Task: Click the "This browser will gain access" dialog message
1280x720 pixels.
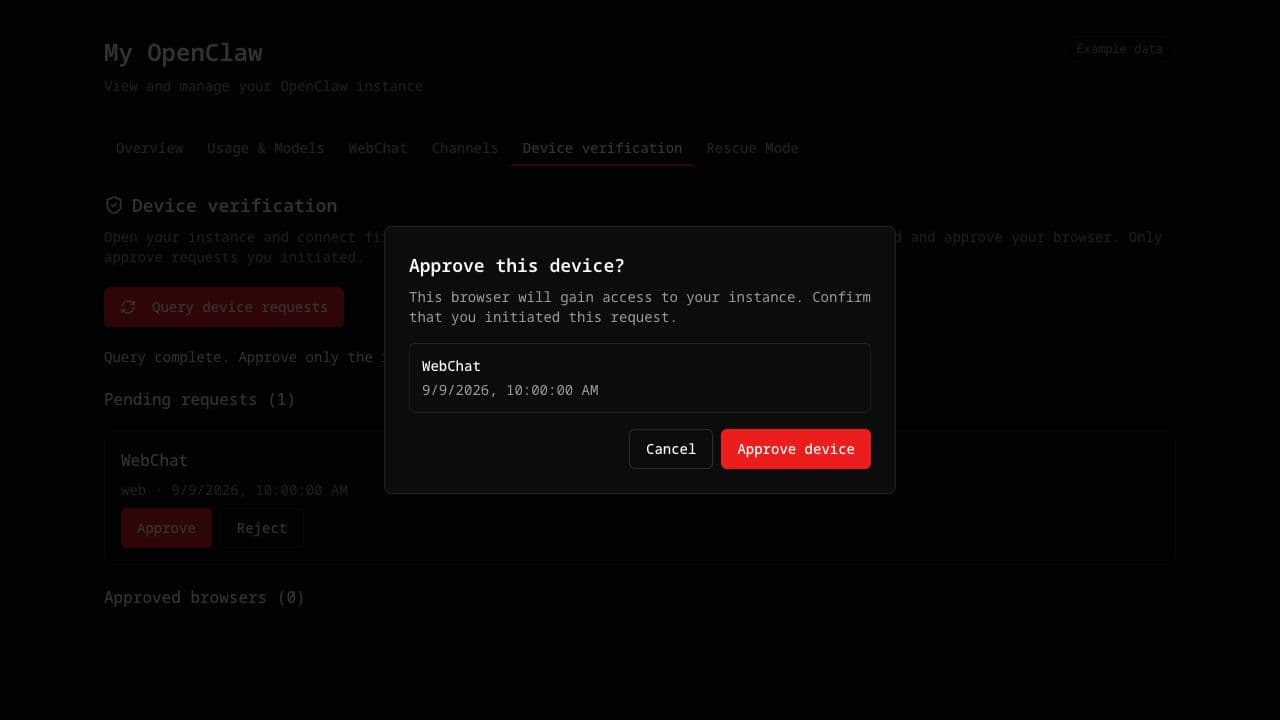Action: (640, 307)
